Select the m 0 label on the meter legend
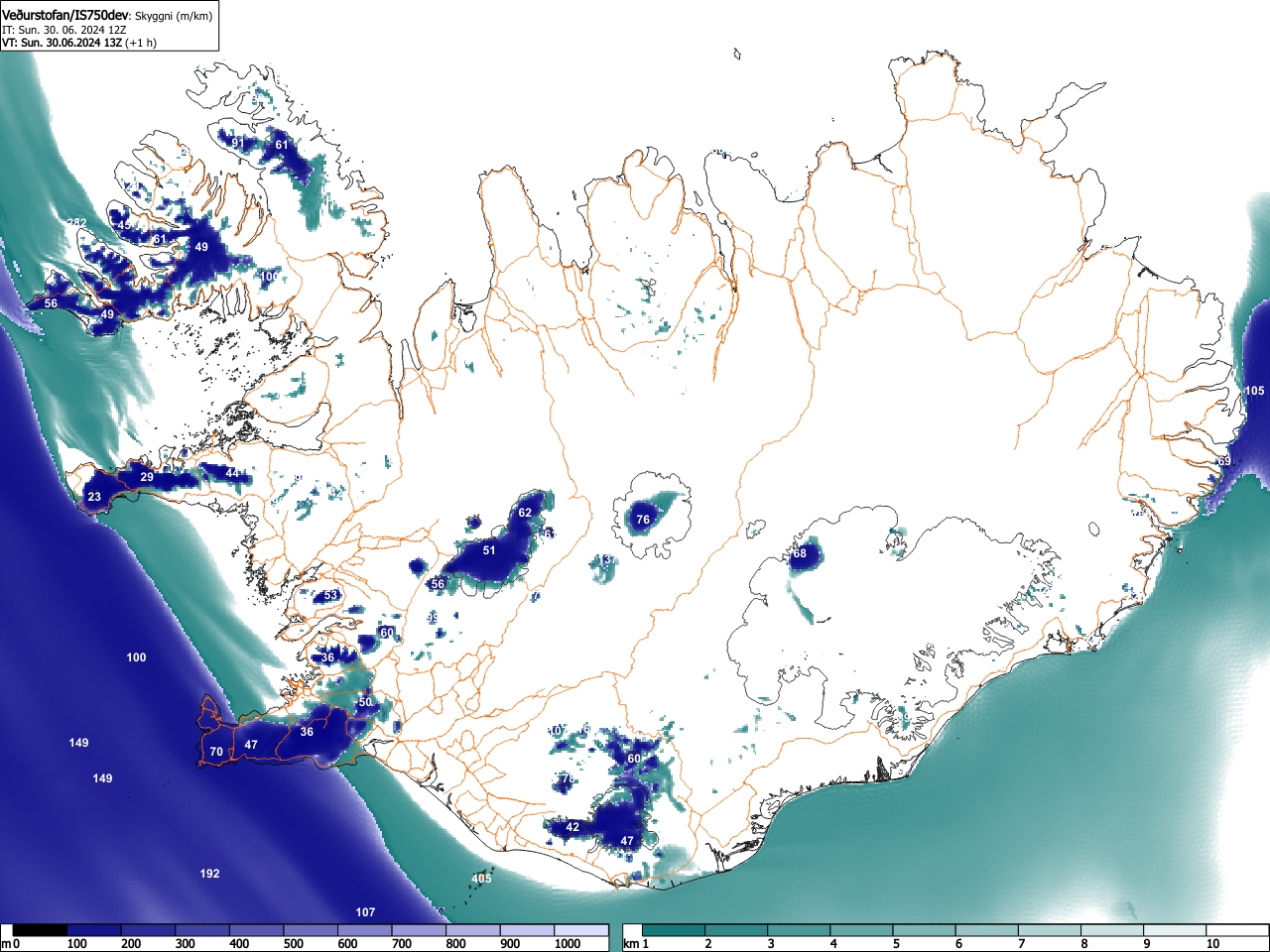 pos(11,944)
